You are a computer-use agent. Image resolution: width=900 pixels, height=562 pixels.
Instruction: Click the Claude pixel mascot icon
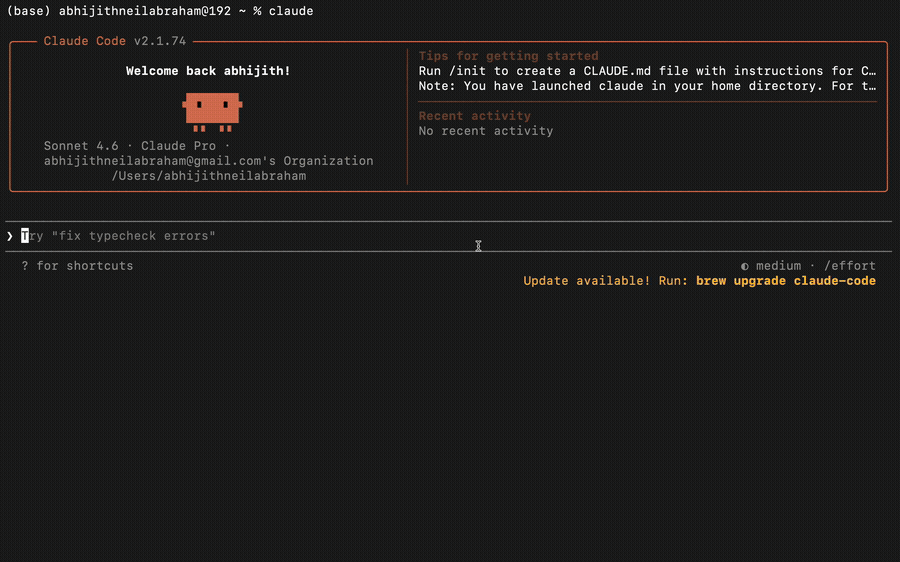[212, 112]
